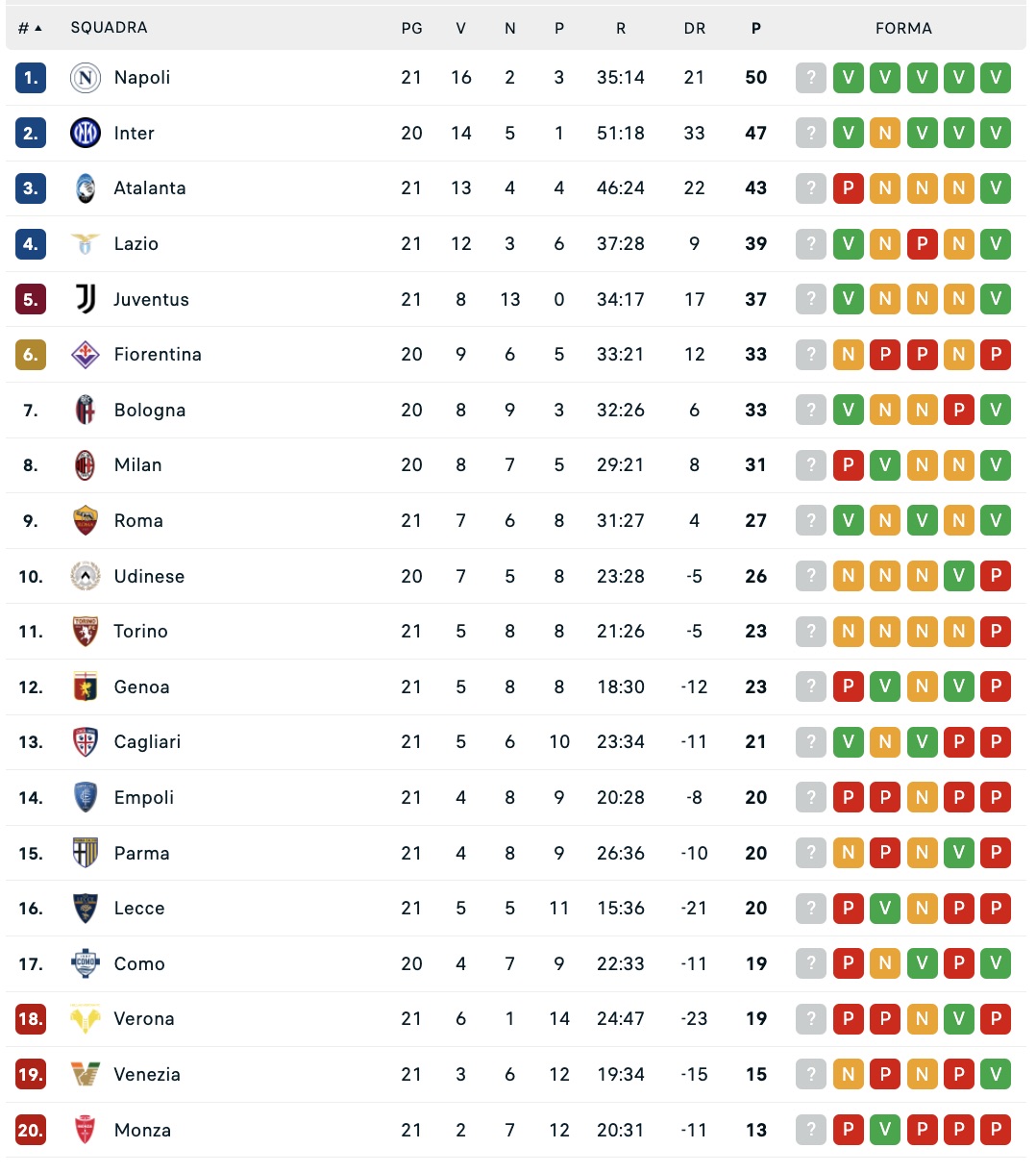Click Lazio's red P form badge
Image resolution: width=1036 pixels, height=1173 pixels.
pyautogui.click(x=922, y=244)
